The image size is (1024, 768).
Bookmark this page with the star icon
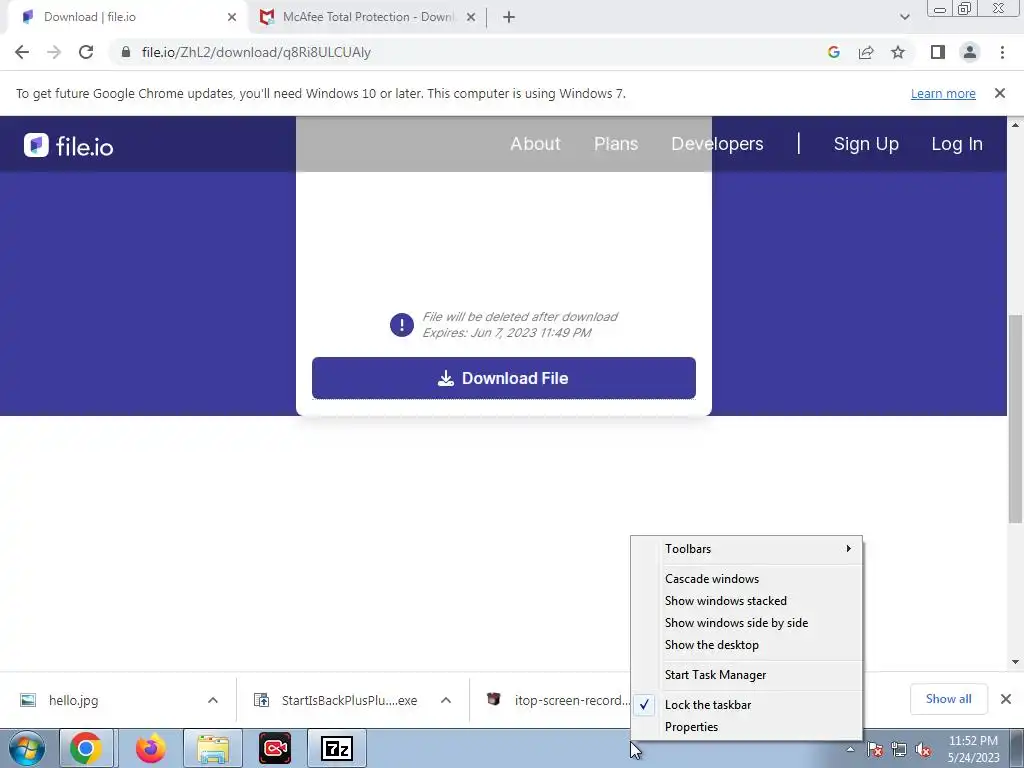coord(898,52)
